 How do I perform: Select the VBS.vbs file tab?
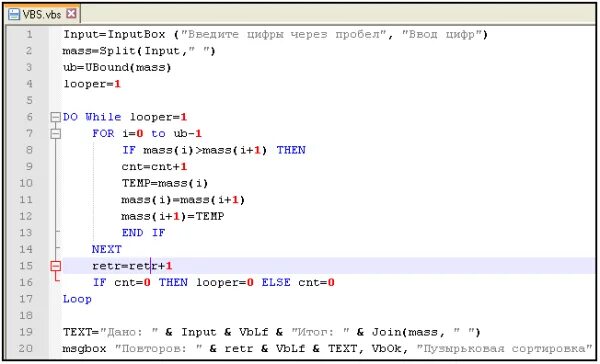42,14
